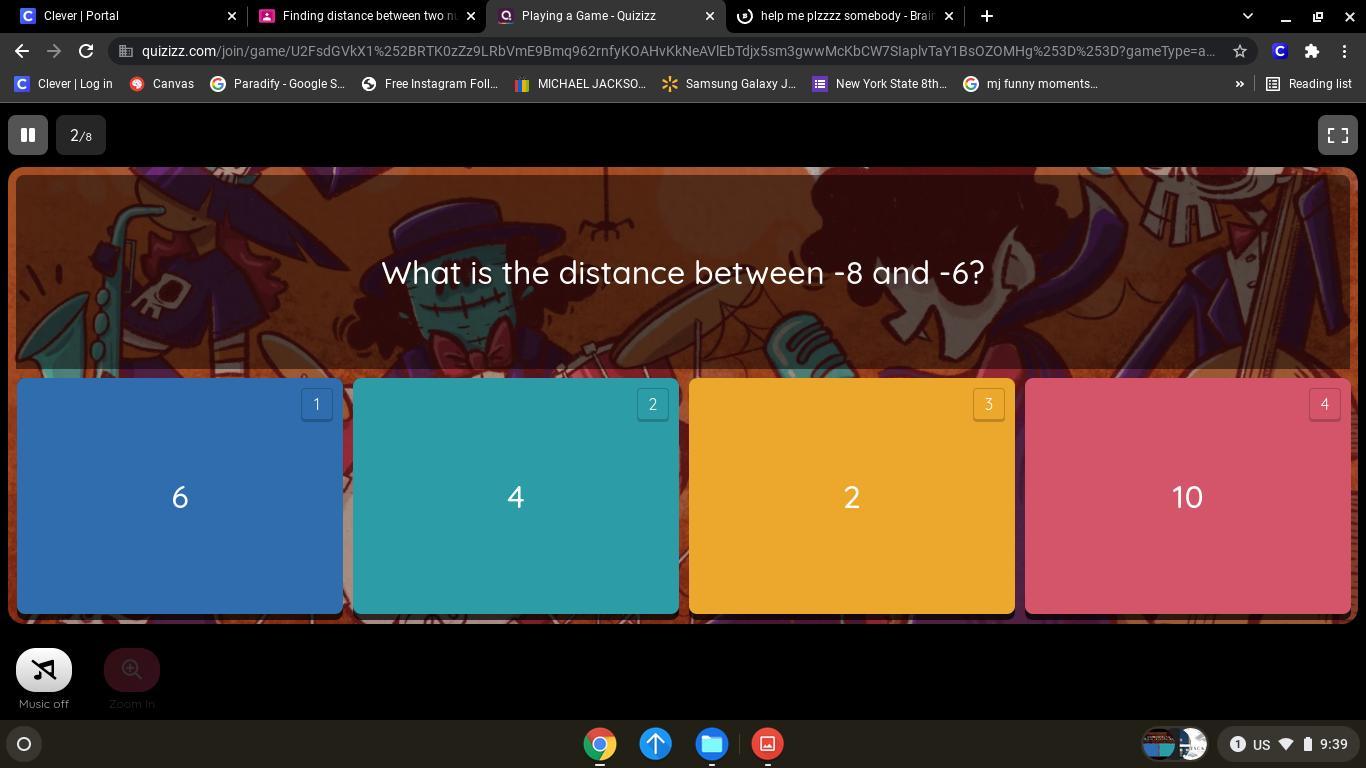
Task: Open the red Gallery app on the shelf
Action: pos(768,744)
